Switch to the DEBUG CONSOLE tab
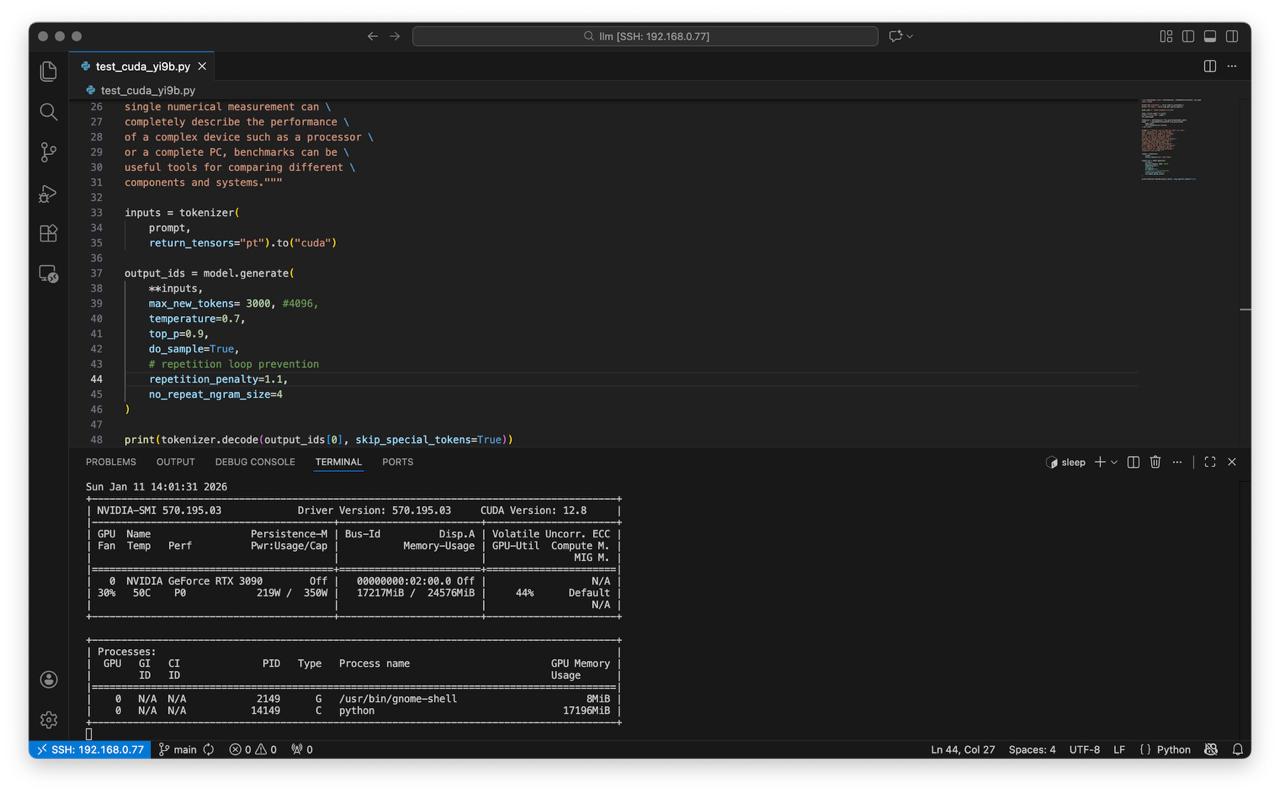This screenshot has height=794, width=1280. pos(255,462)
